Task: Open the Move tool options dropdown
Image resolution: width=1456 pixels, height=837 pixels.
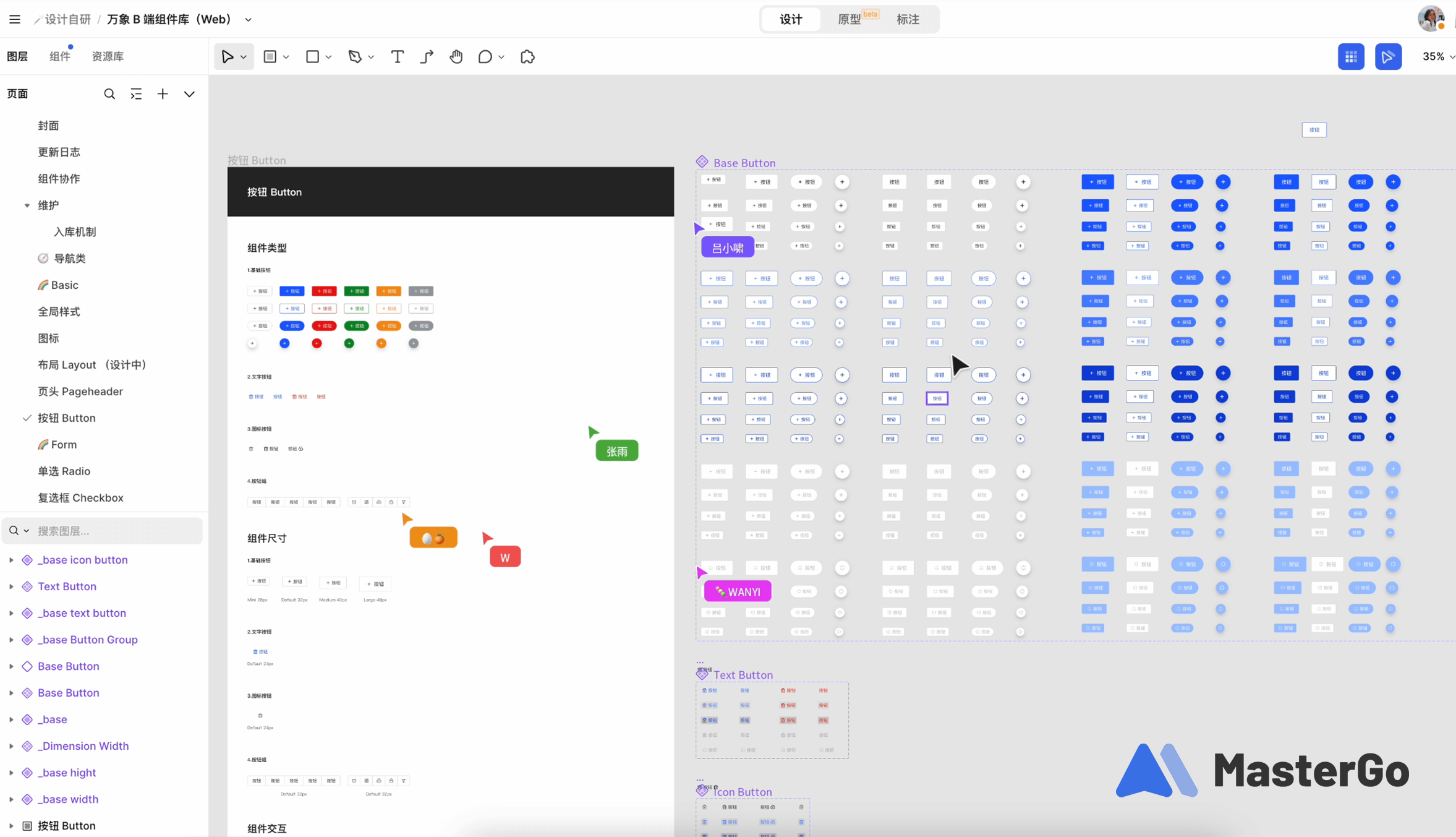Action: point(244,57)
